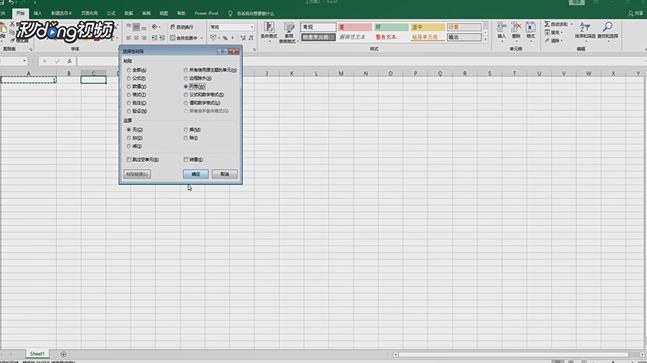The width and height of the screenshot is (647, 363).
Task: Click the decrease decimal icon
Action: [251, 38]
